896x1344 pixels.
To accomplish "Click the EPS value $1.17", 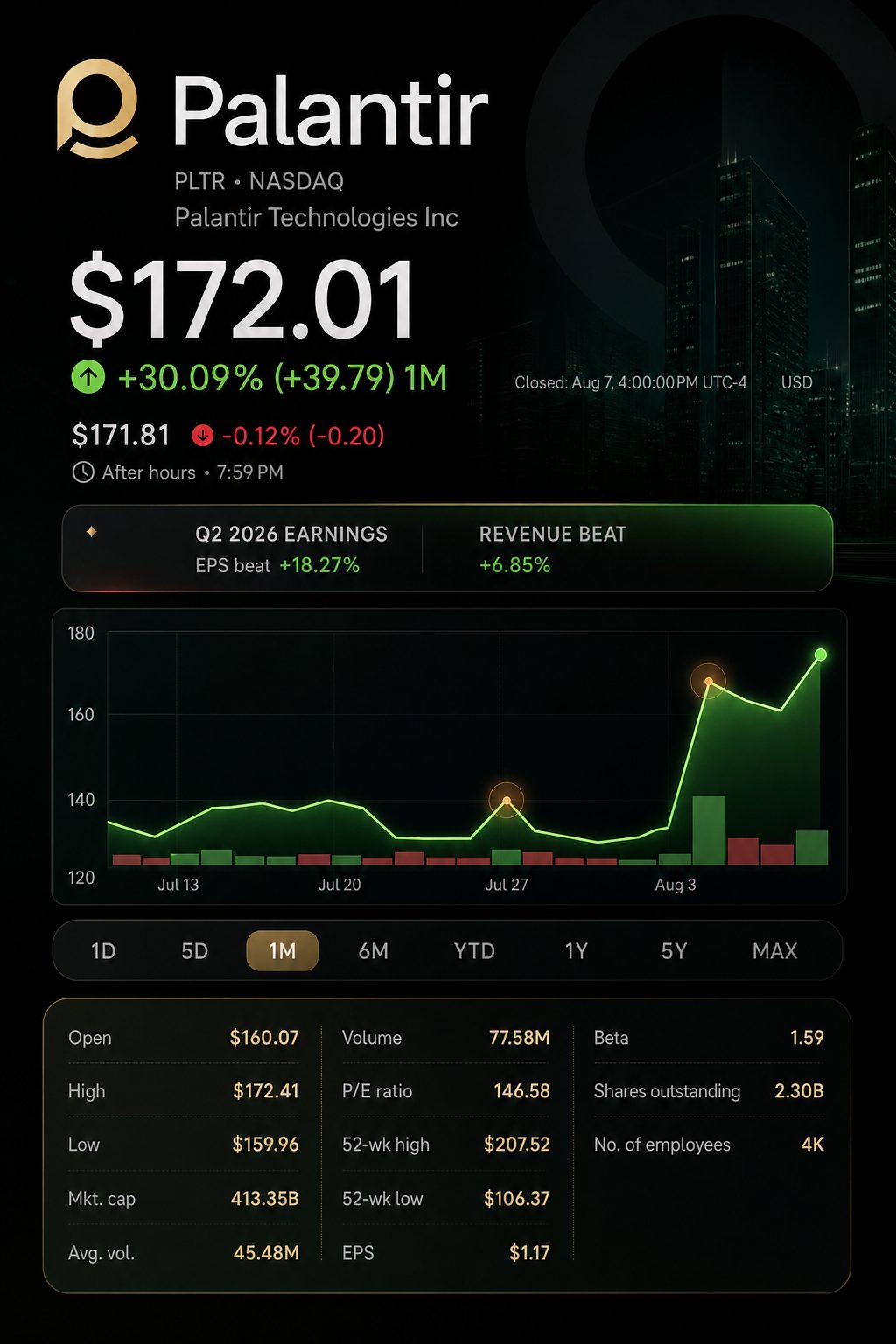I will pyautogui.click(x=530, y=1253).
